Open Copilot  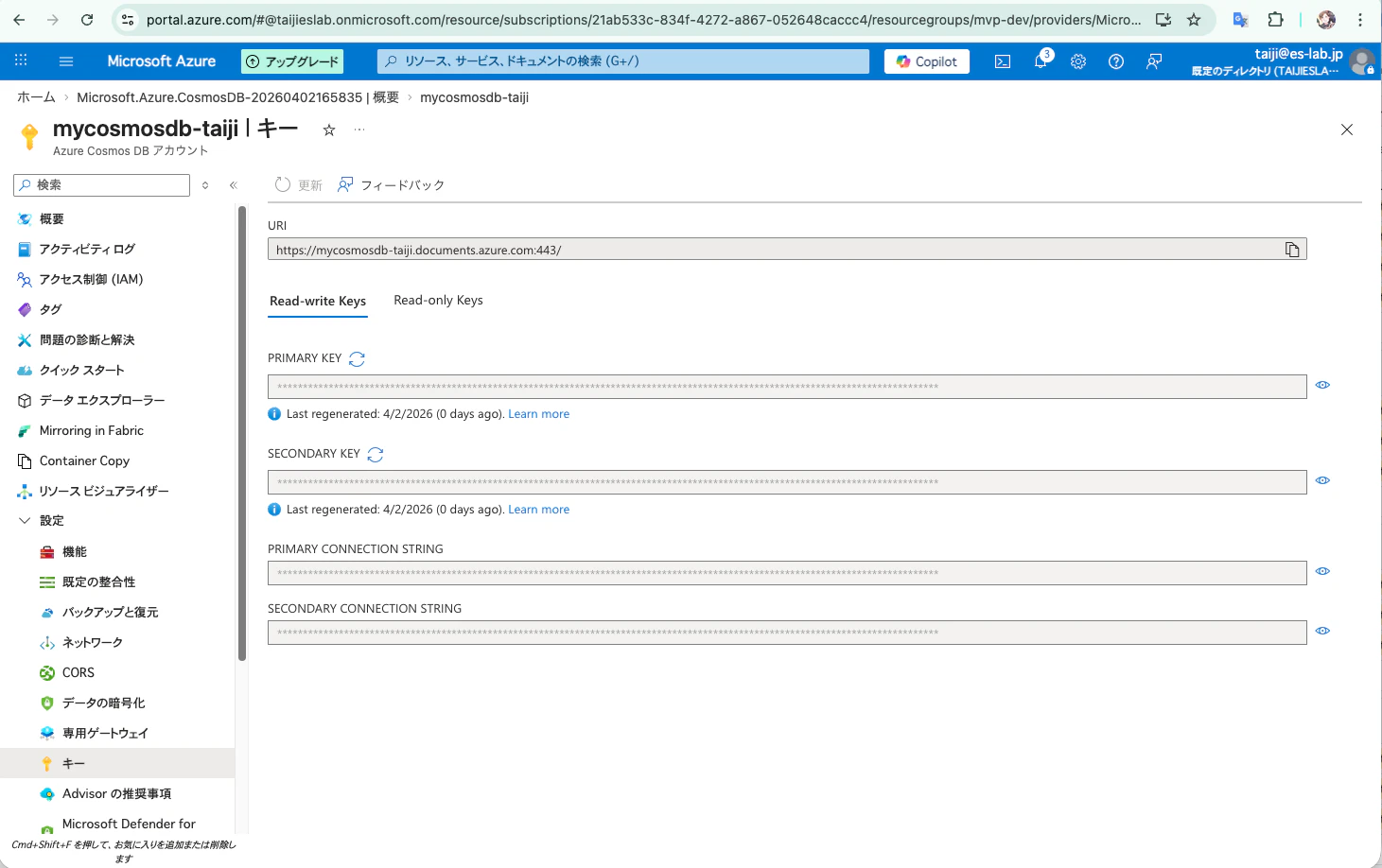click(x=927, y=61)
